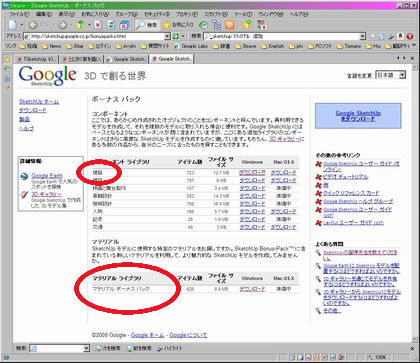Open the お気に入り menu in menu bar
The height and width of the screenshot is (363, 420).
(95, 14)
